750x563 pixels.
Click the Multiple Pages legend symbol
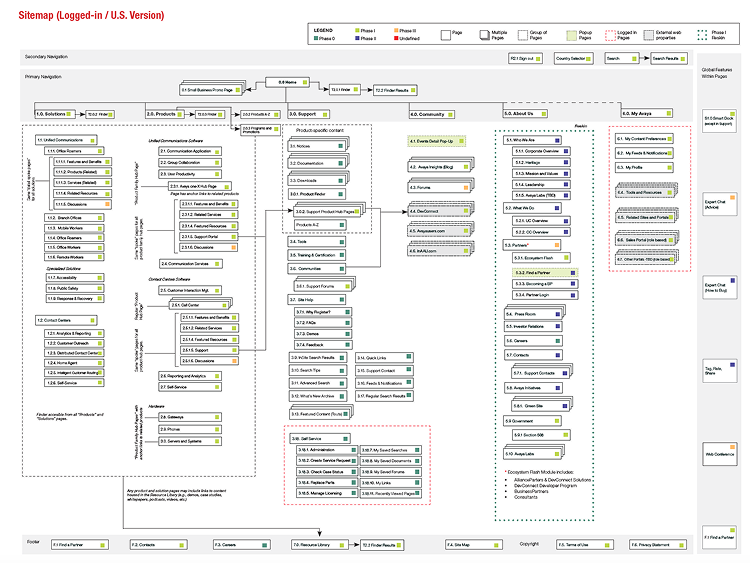pyautogui.click(x=485, y=35)
